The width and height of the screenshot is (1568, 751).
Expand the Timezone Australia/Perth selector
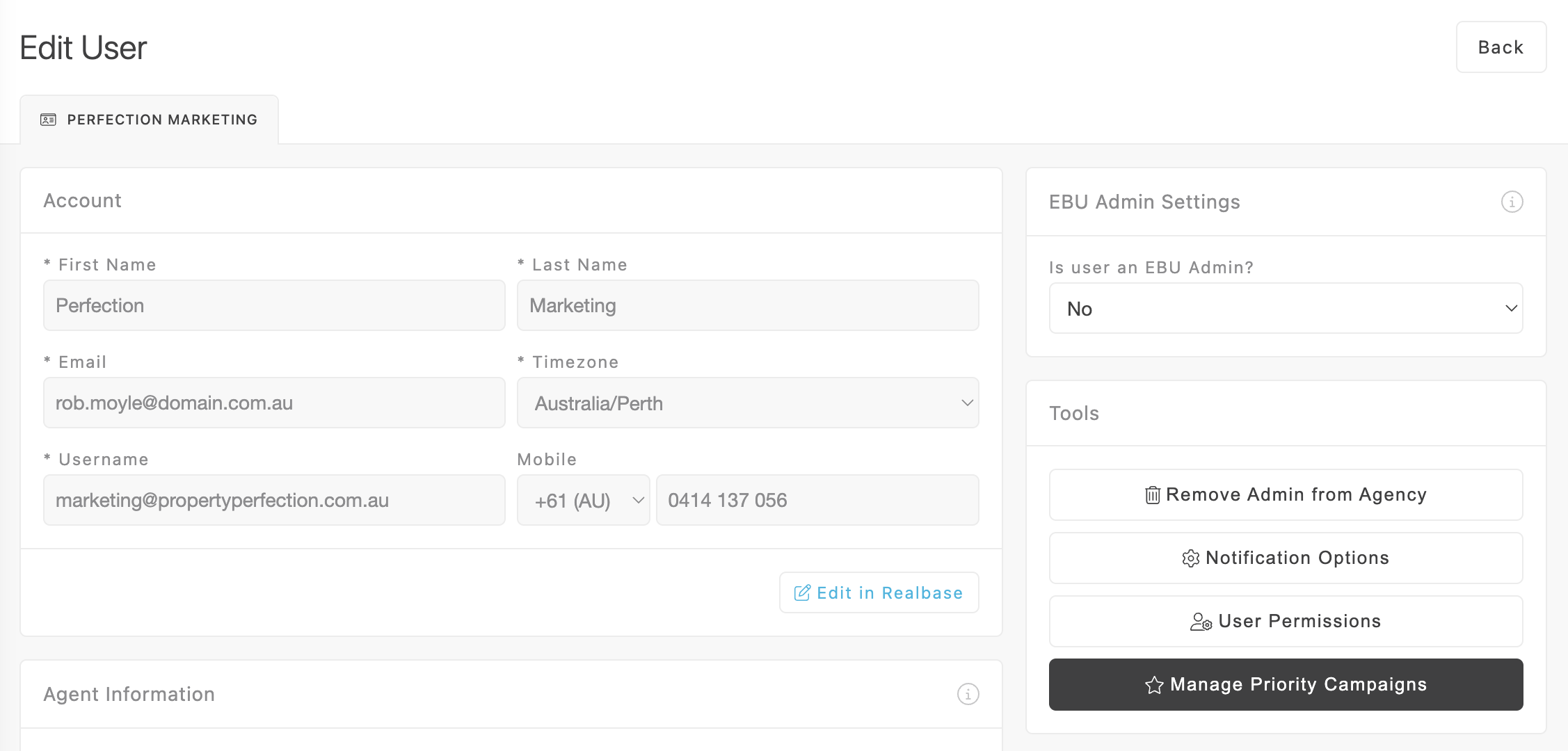click(747, 403)
